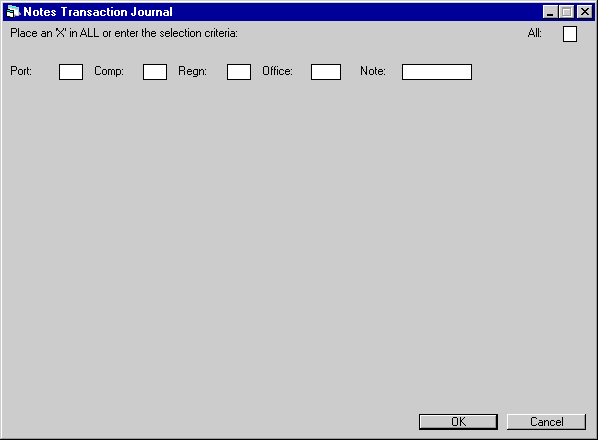Screen dimensions: 598x440
Task: Dismiss dialog using the Cancel button
Action: point(546,422)
